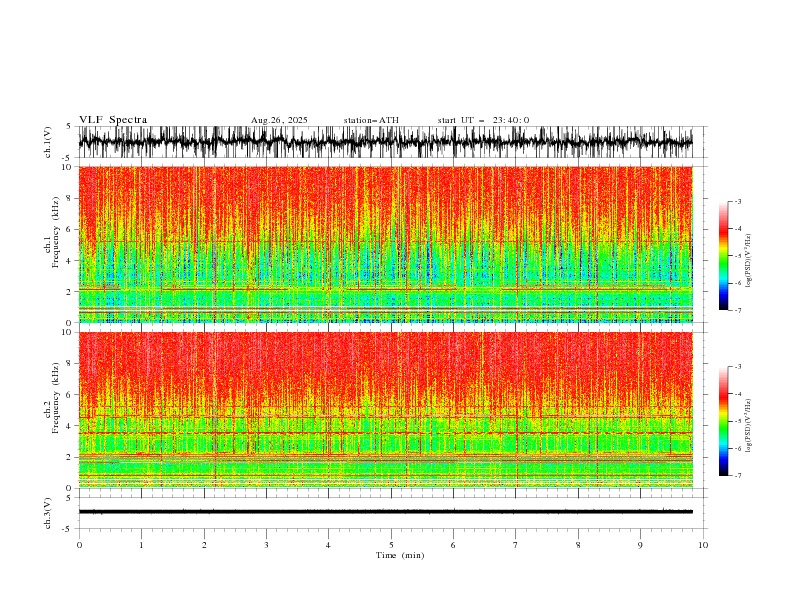Click the log(PSD) label beside ch.2 color bar

pos(748,426)
